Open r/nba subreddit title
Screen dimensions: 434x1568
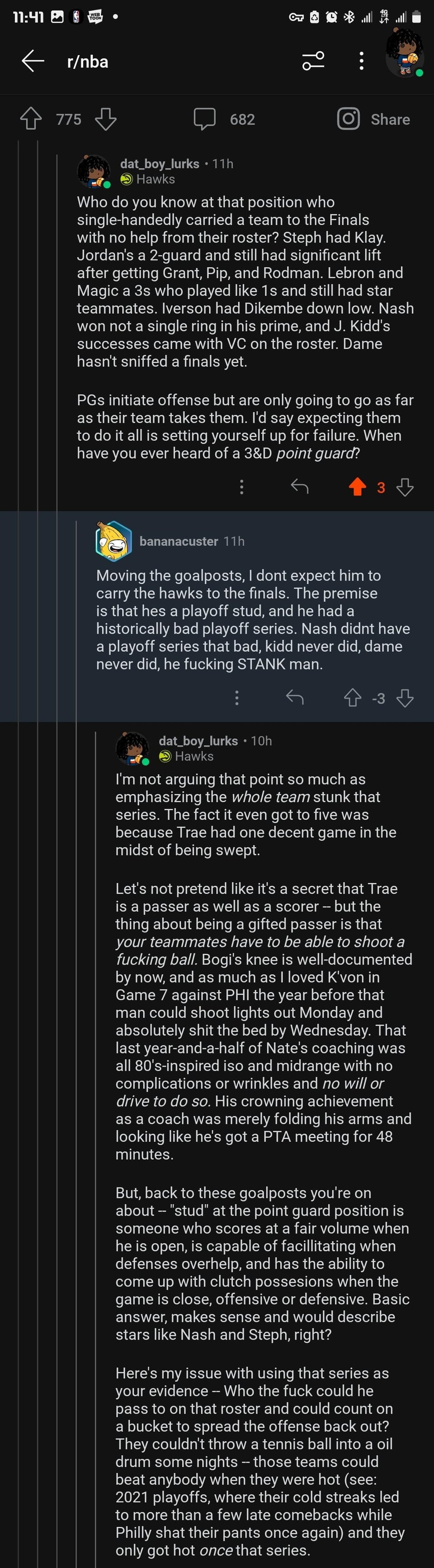click(x=88, y=62)
